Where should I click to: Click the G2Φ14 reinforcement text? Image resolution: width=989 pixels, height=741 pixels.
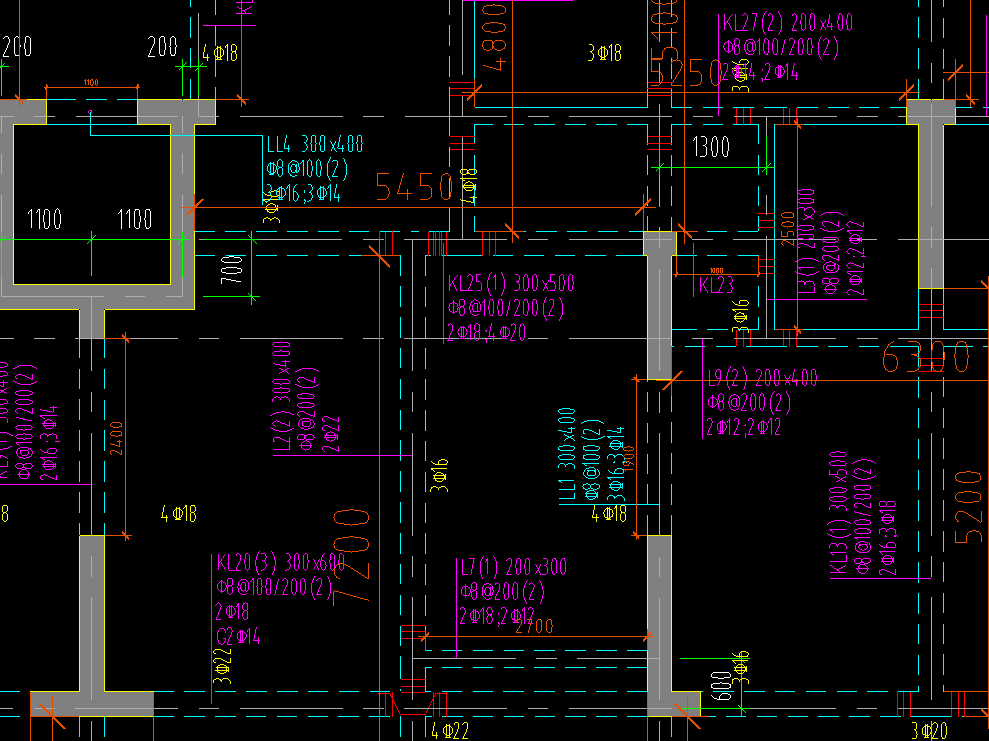[238, 636]
